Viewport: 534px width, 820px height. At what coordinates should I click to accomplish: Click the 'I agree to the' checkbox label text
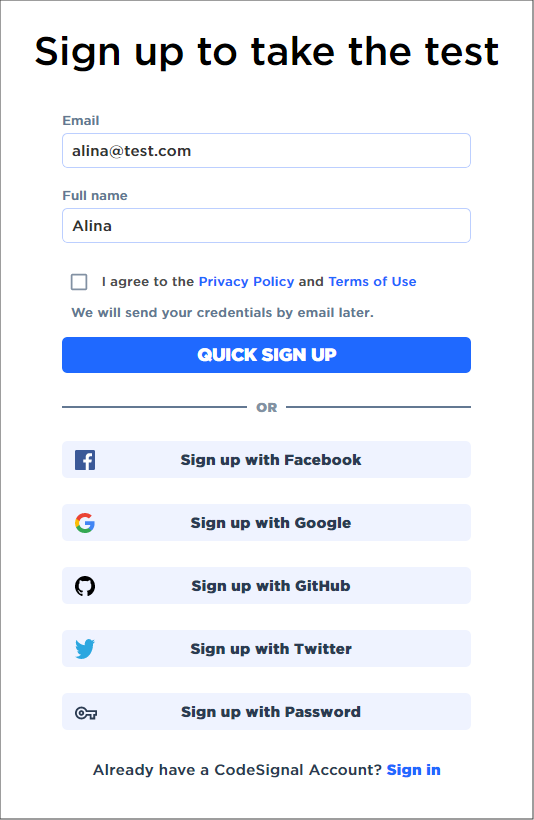(148, 282)
